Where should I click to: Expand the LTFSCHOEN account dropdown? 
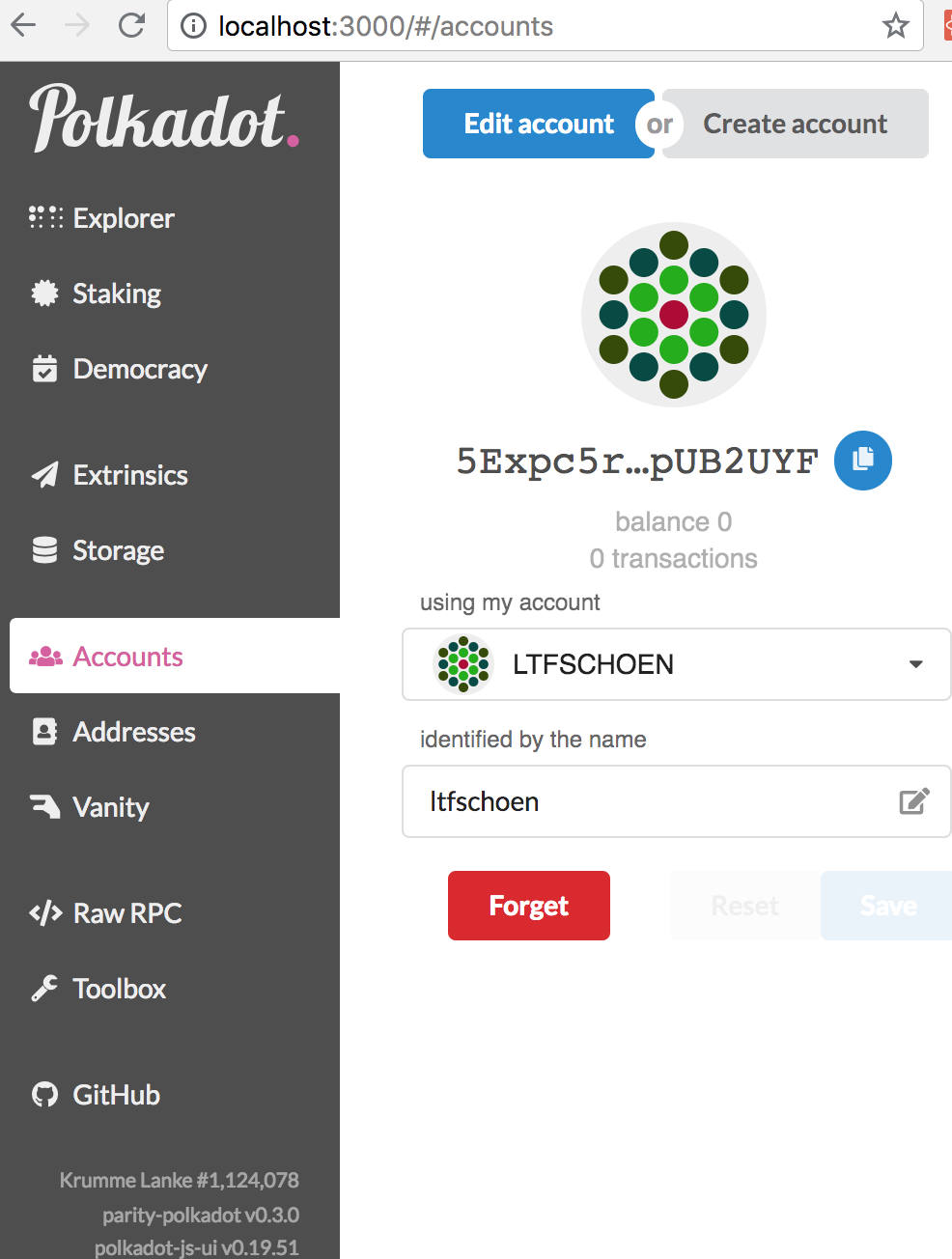(677, 664)
